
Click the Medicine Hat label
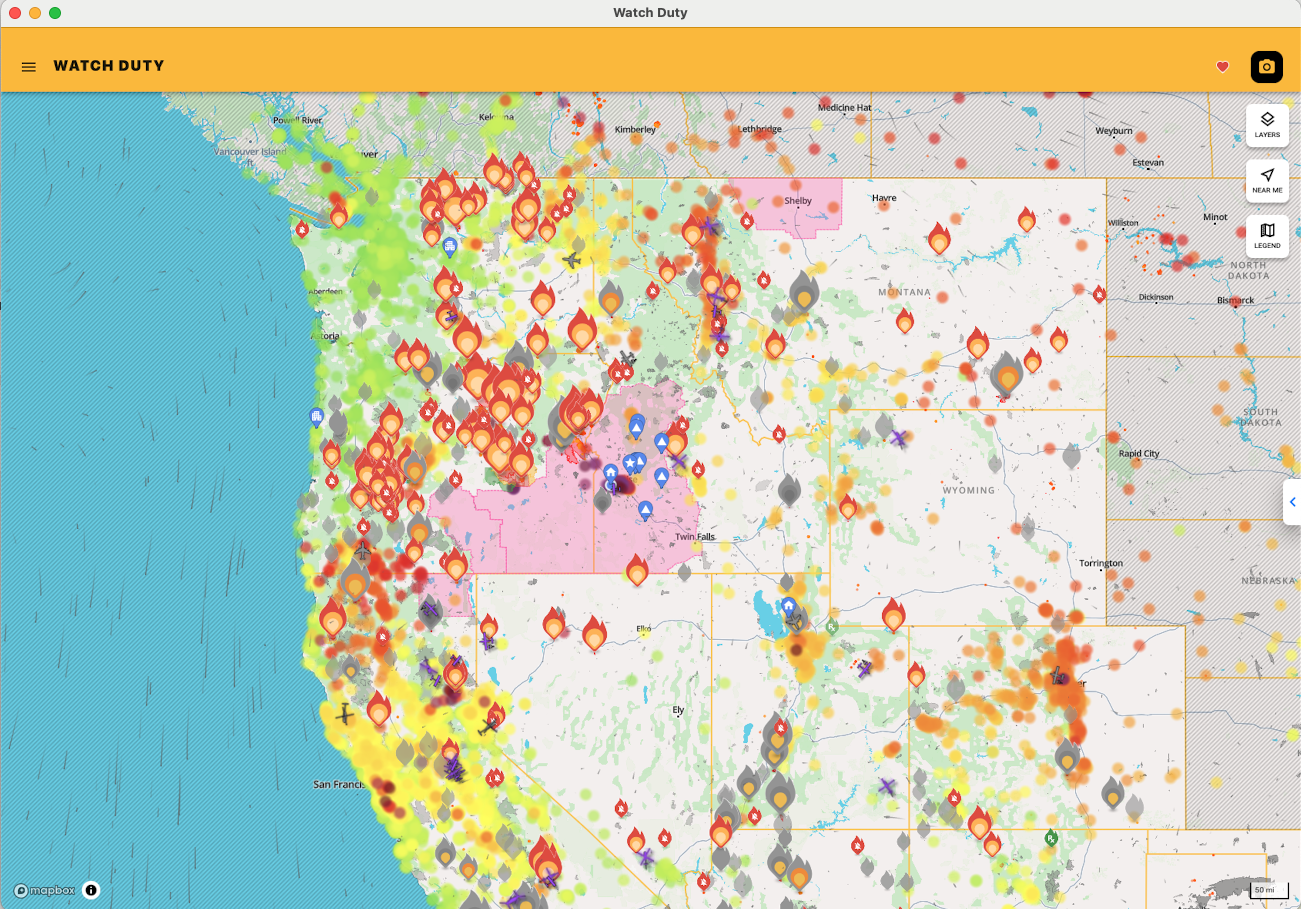click(x=845, y=108)
